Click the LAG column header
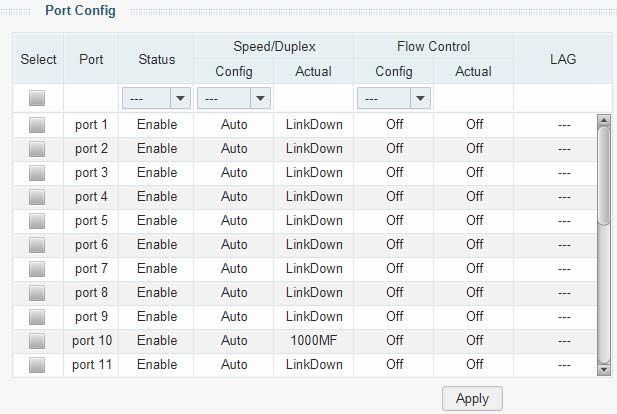Image resolution: width=617 pixels, height=414 pixels. pyautogui.click(x=563, y=59)
